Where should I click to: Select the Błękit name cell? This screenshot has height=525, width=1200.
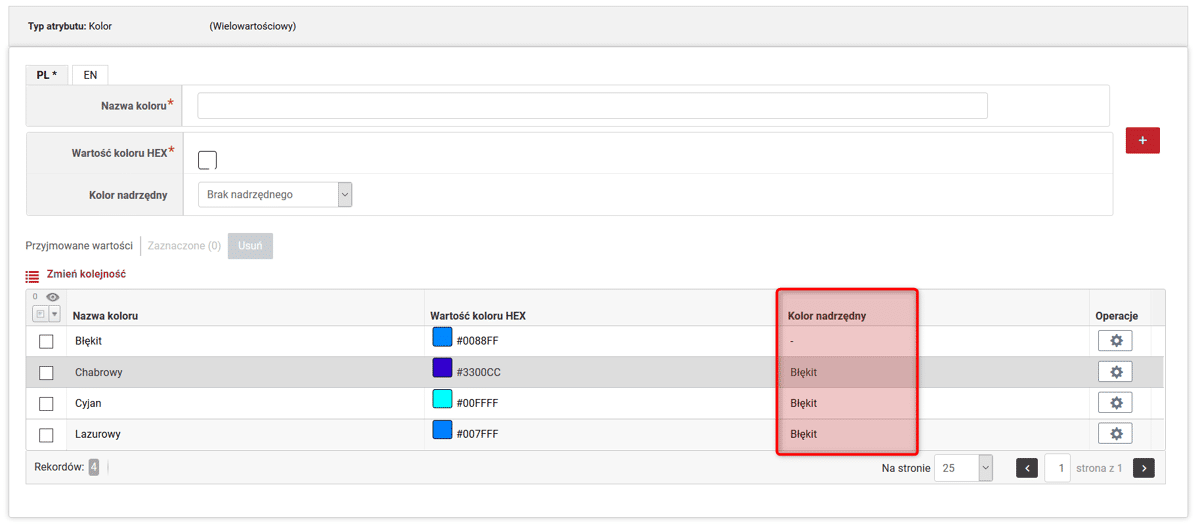pyautogui.click(x=88, y=341)
